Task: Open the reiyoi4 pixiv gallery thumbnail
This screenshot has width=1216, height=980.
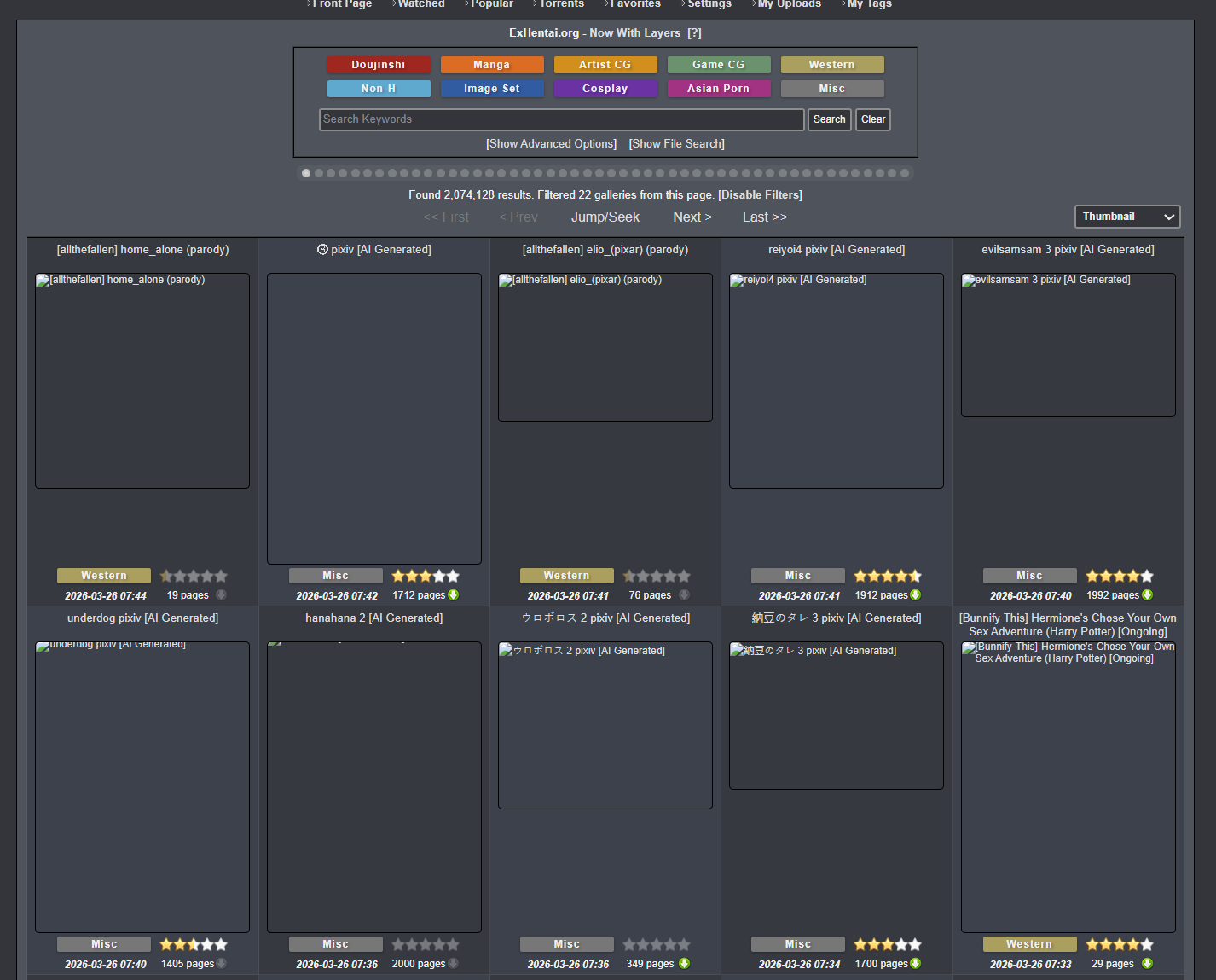Action: point(837,380)
